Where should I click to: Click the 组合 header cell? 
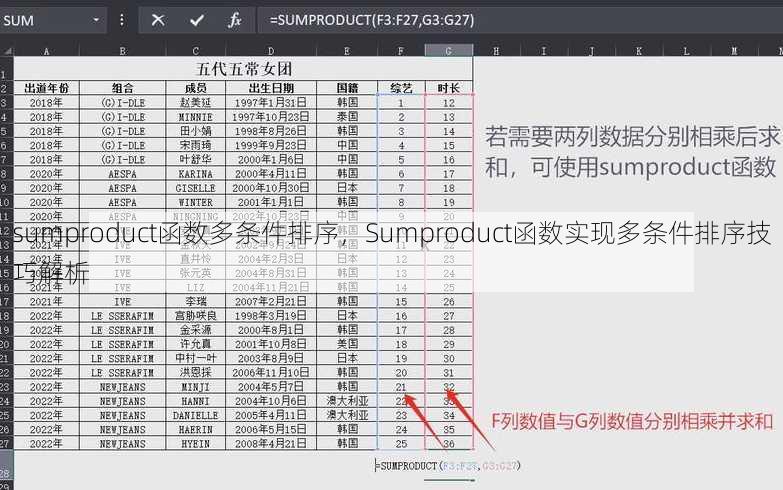click(x=122, y=88)
